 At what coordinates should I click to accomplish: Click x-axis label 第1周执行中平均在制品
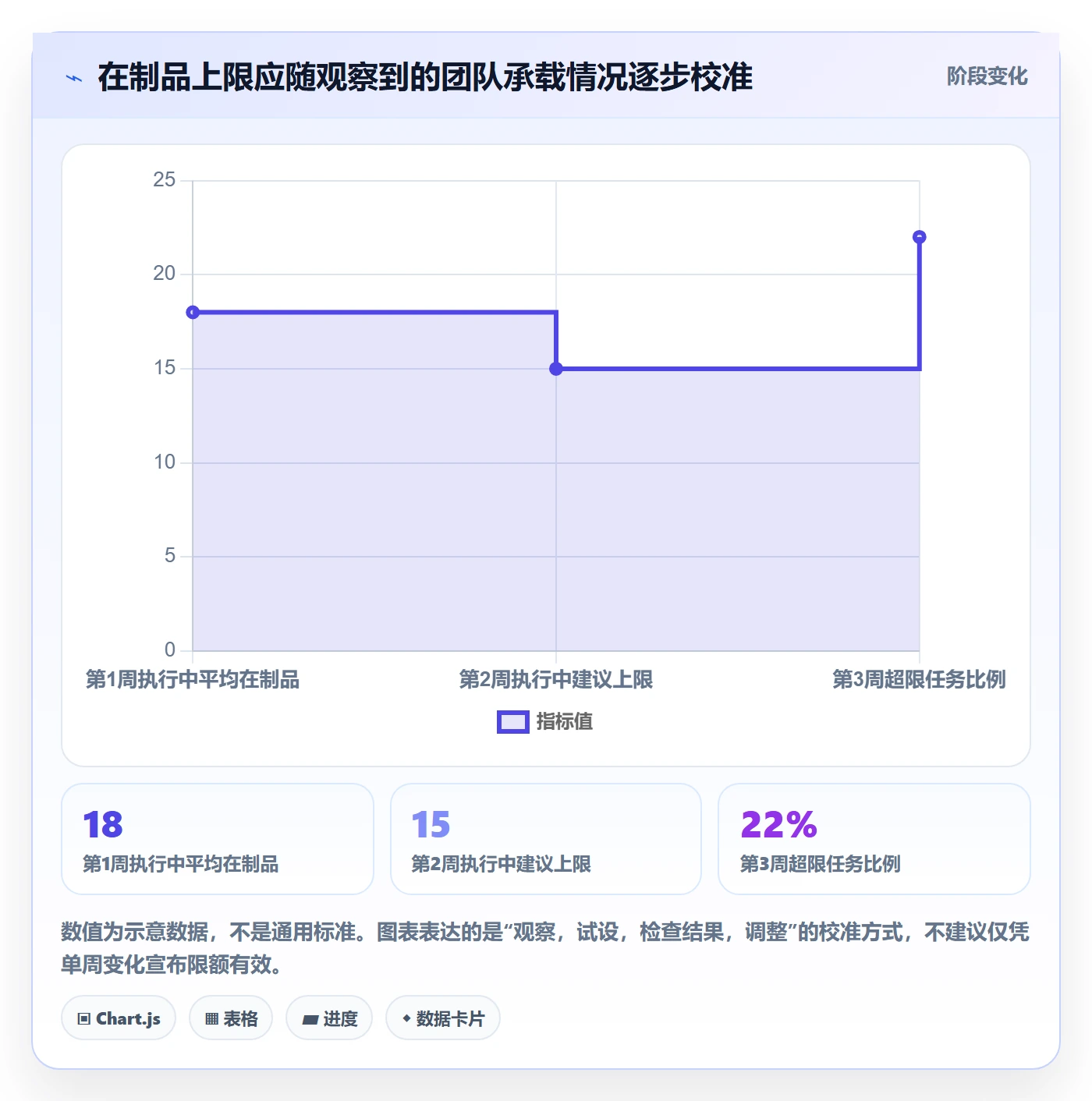[193, 679]
